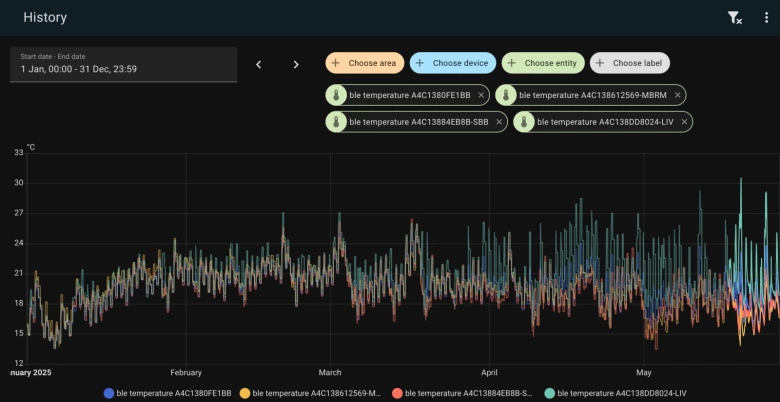Click the clear filters icon in header
The width and height of the screenshot is (780, 402).
click(734, 17)
